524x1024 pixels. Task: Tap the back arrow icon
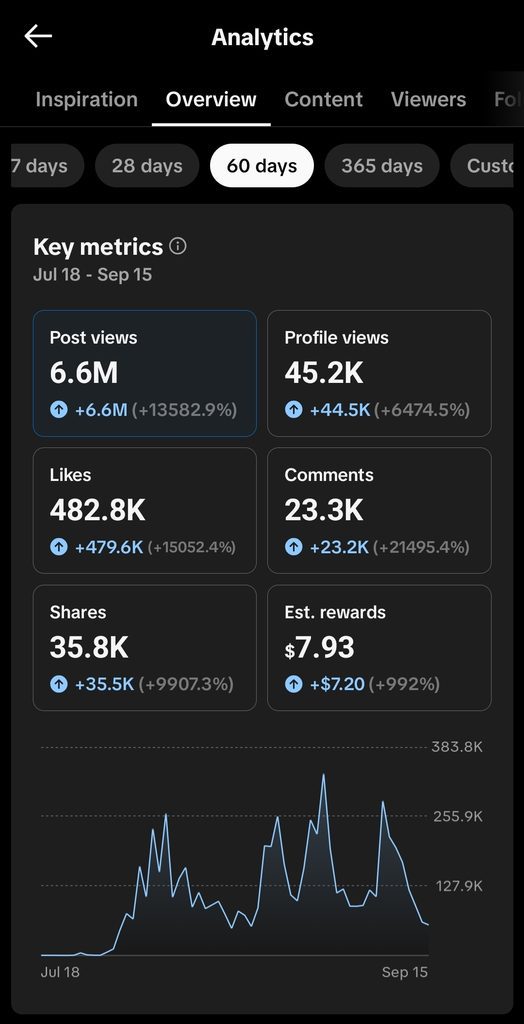point(38,37)
